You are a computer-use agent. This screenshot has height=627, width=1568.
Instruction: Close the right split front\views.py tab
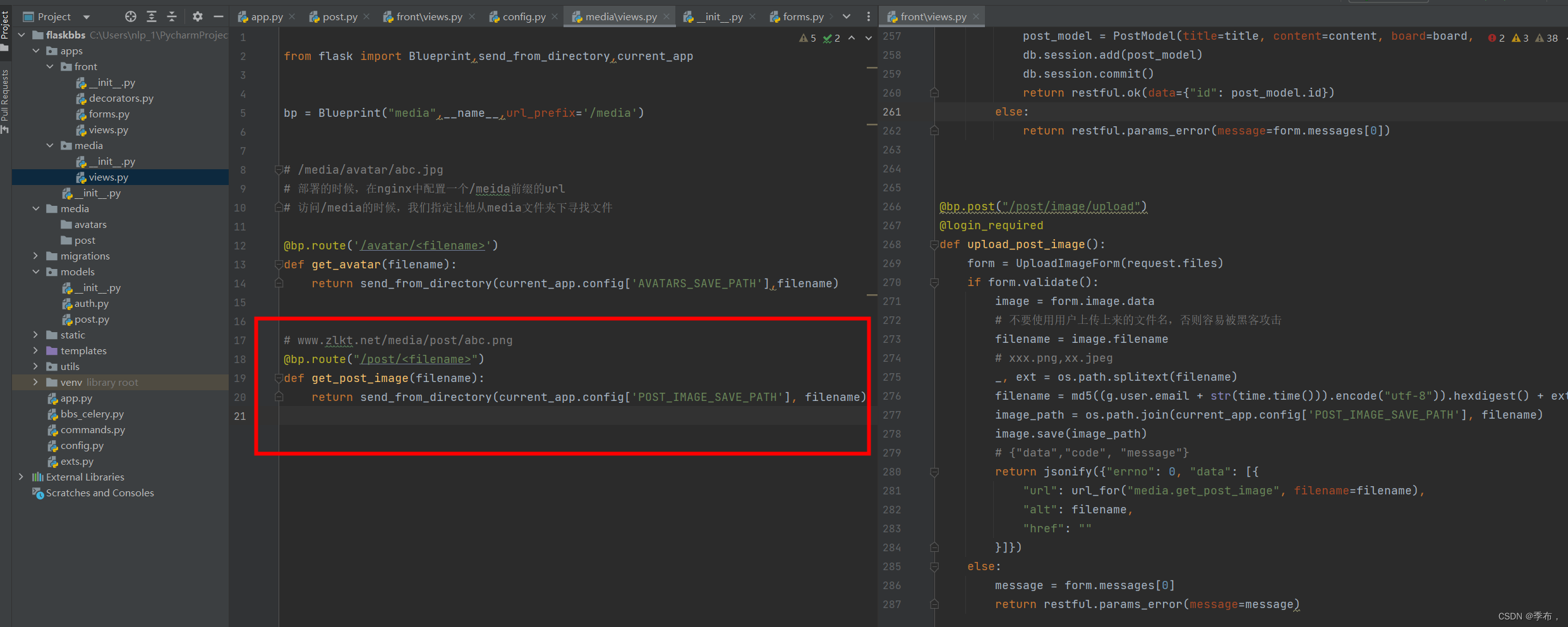point(976,17)
